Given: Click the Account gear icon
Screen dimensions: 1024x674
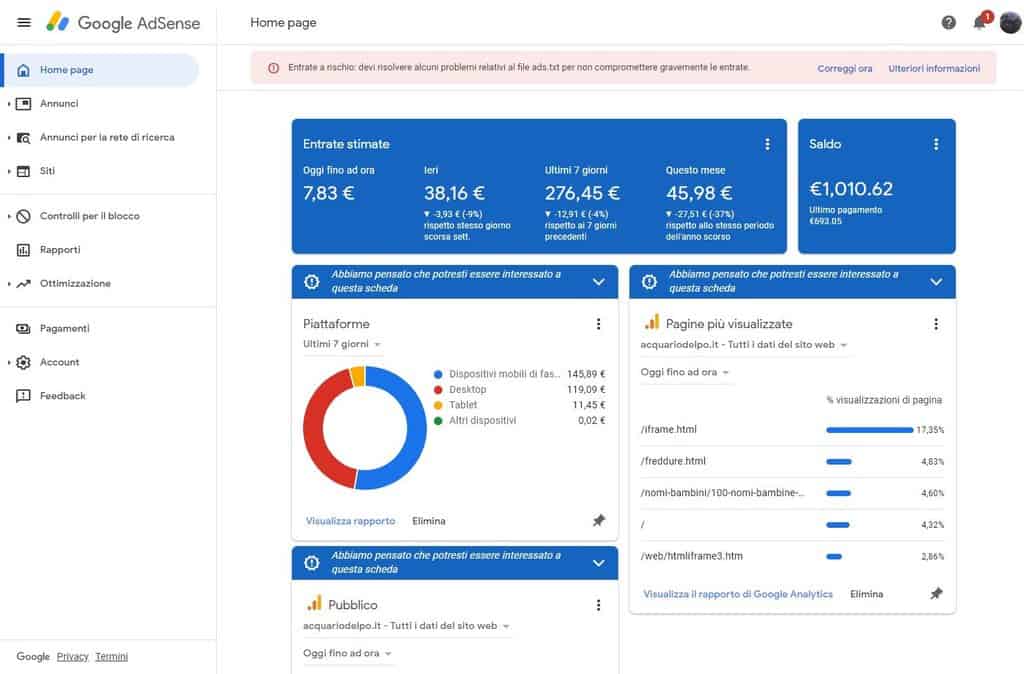Looking at the screenshot, I should click(x=24, y=362).
